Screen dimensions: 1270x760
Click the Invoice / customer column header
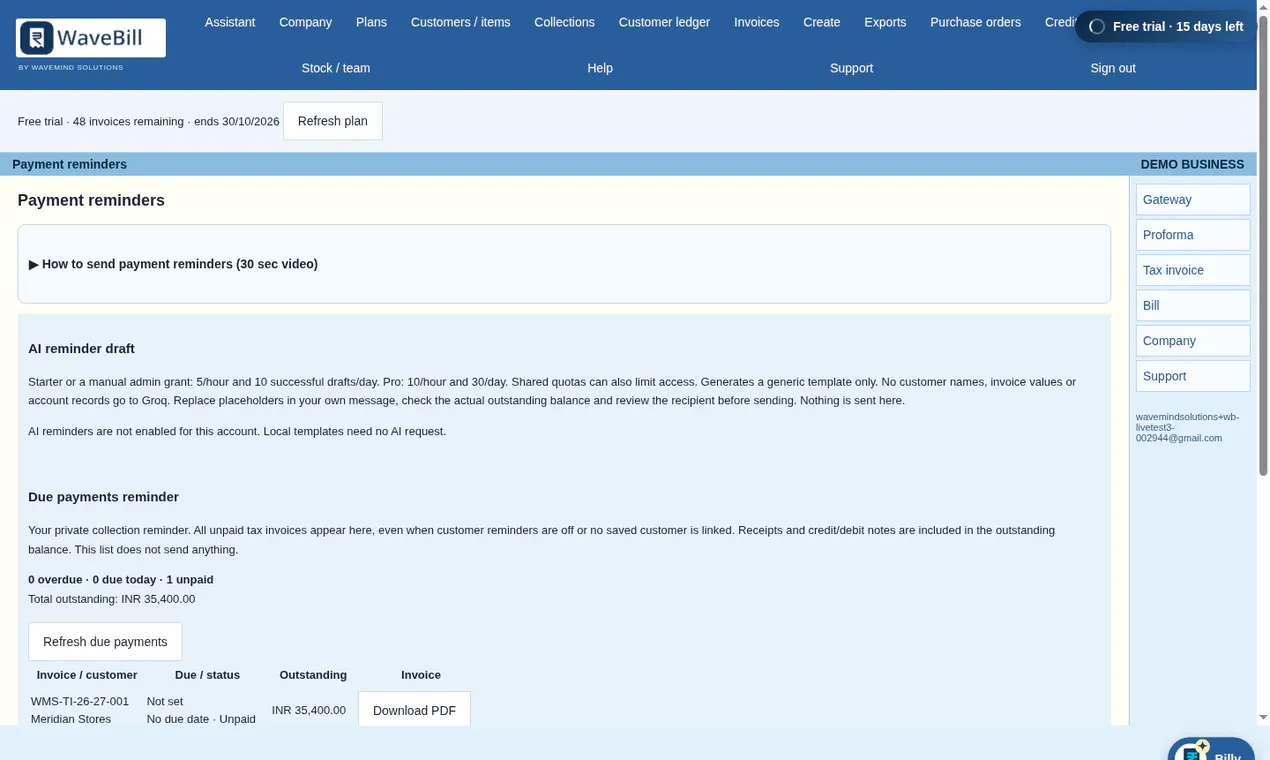click(x=87, y=675)
